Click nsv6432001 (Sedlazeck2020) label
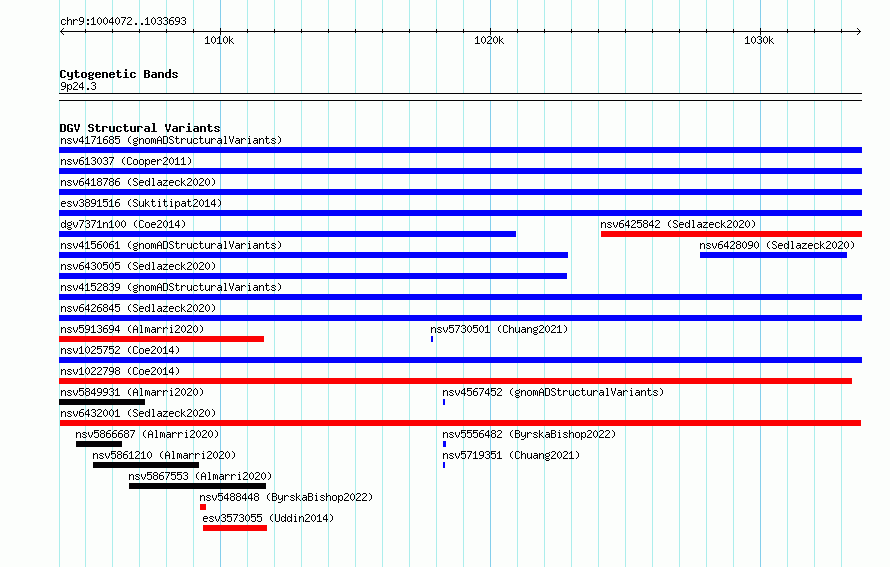Screen dimensions: 890x567 (138, 413)
